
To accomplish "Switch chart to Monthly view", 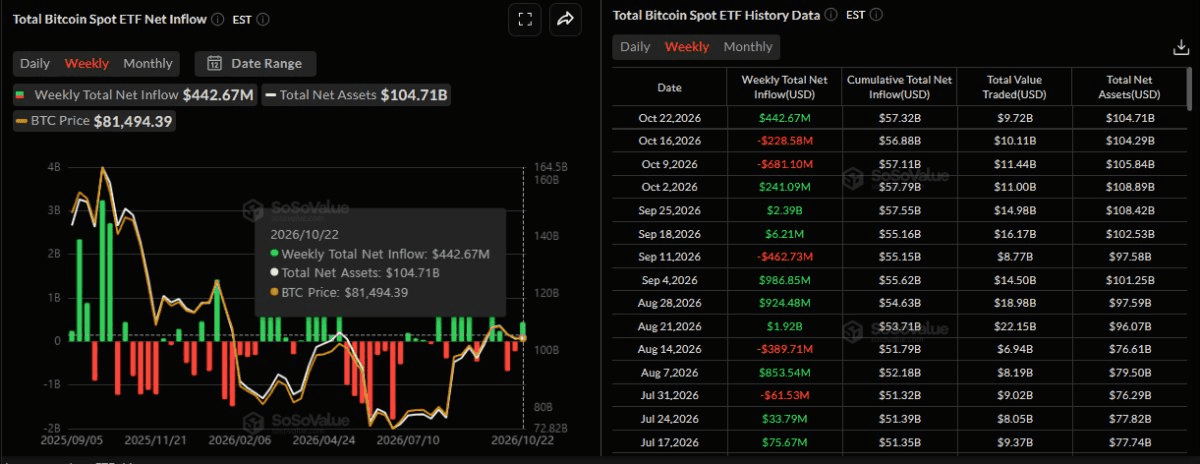I will click(x=148, y=63).
